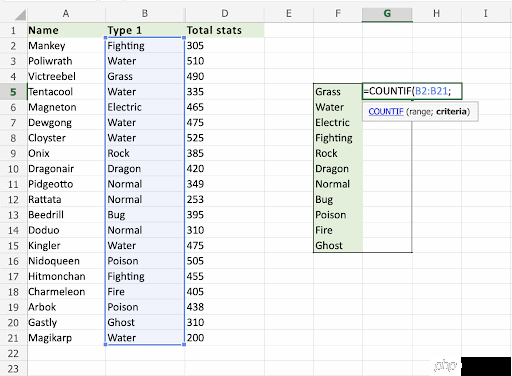
Task: Click the total stats value 510
Action: pos(225,61)
